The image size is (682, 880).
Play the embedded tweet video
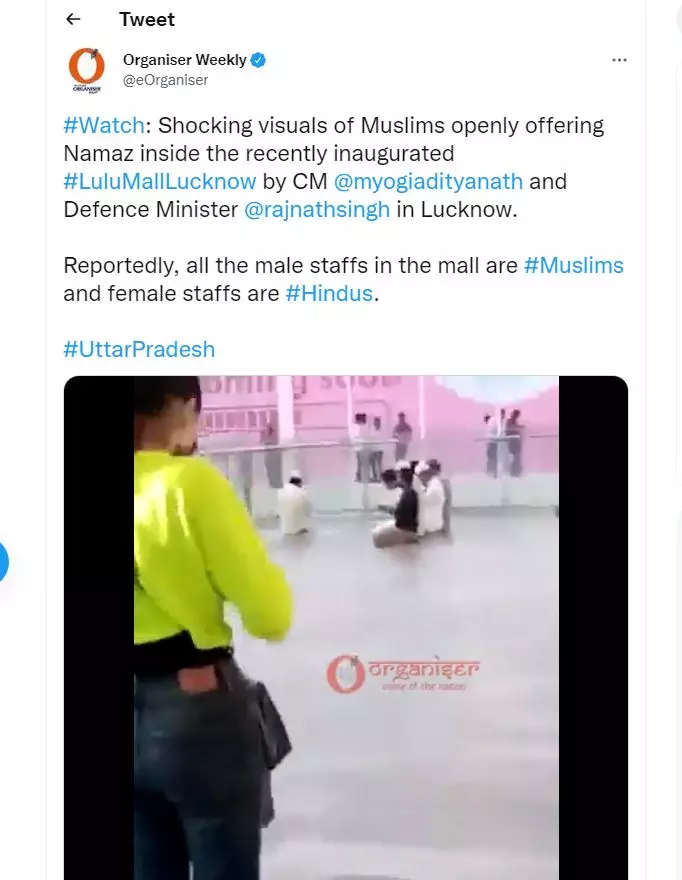tap(346, 627)
